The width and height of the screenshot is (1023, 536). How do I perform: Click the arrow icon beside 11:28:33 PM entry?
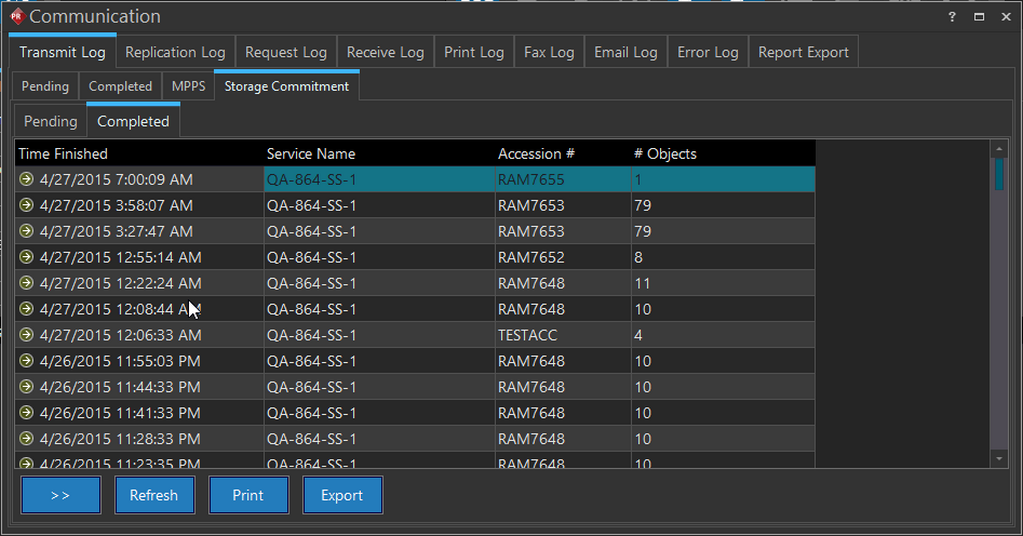point(27,440)
